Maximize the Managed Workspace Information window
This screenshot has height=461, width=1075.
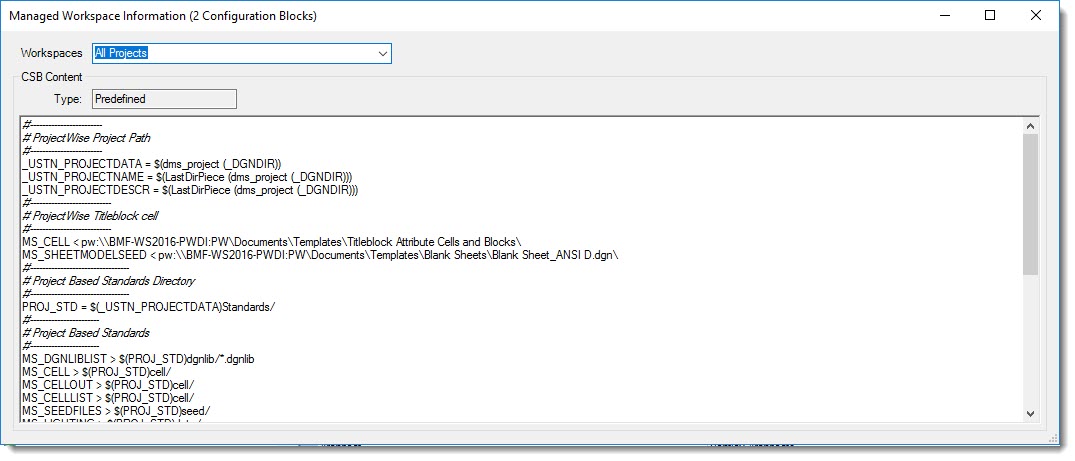[990, 15]
